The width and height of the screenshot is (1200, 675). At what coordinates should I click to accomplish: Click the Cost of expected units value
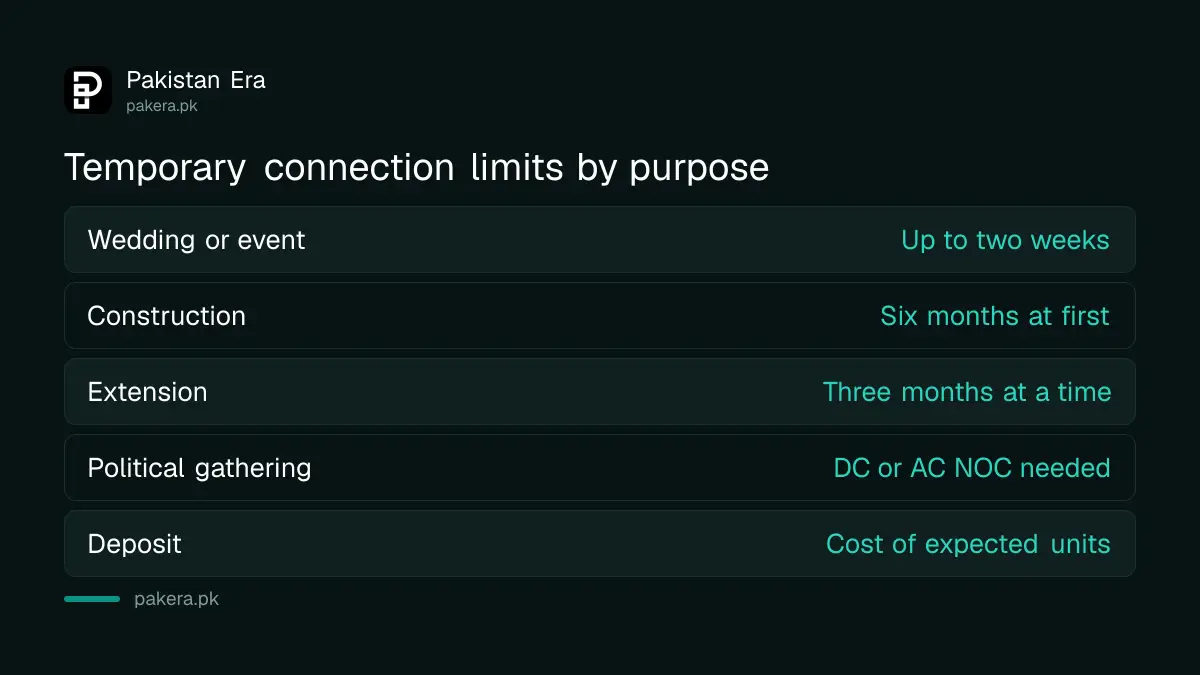tap(968, 544)
